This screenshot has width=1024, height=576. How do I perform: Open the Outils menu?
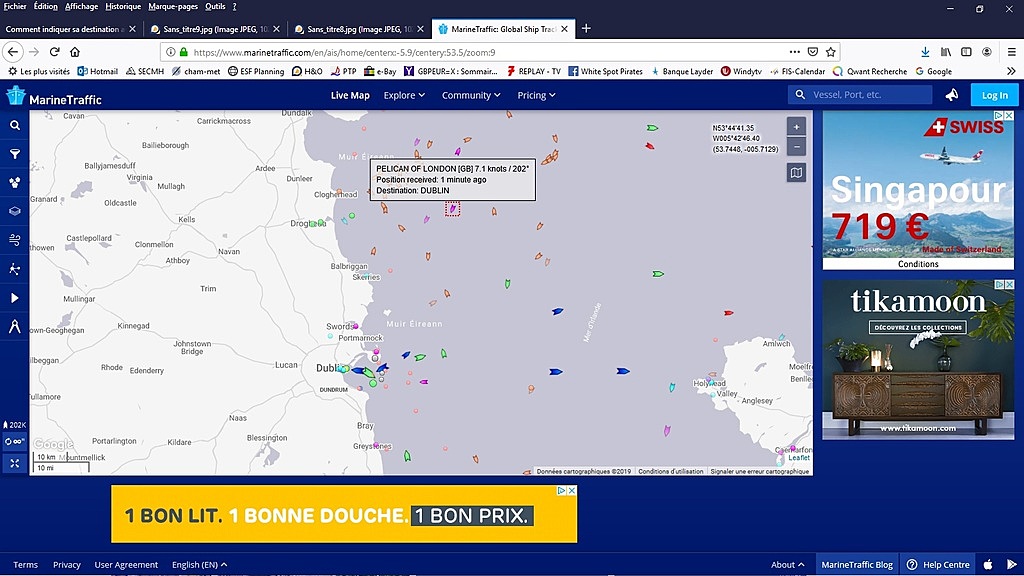(x=215, y=7)
